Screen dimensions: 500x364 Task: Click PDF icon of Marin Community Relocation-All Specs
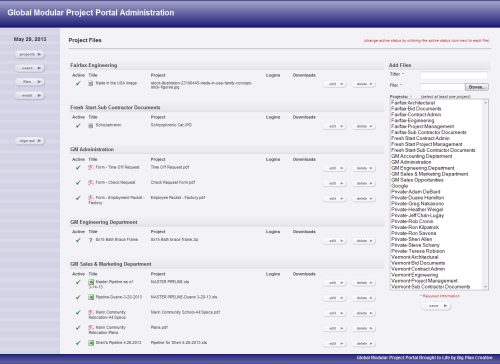91,312
